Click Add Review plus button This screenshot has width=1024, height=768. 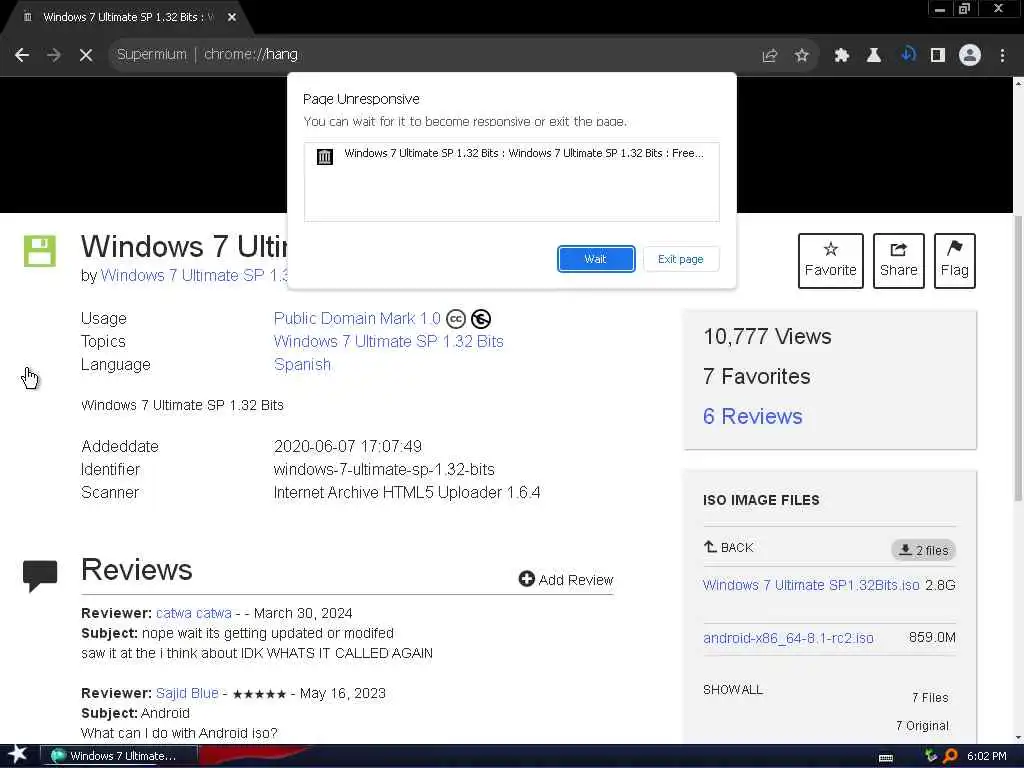566,580
